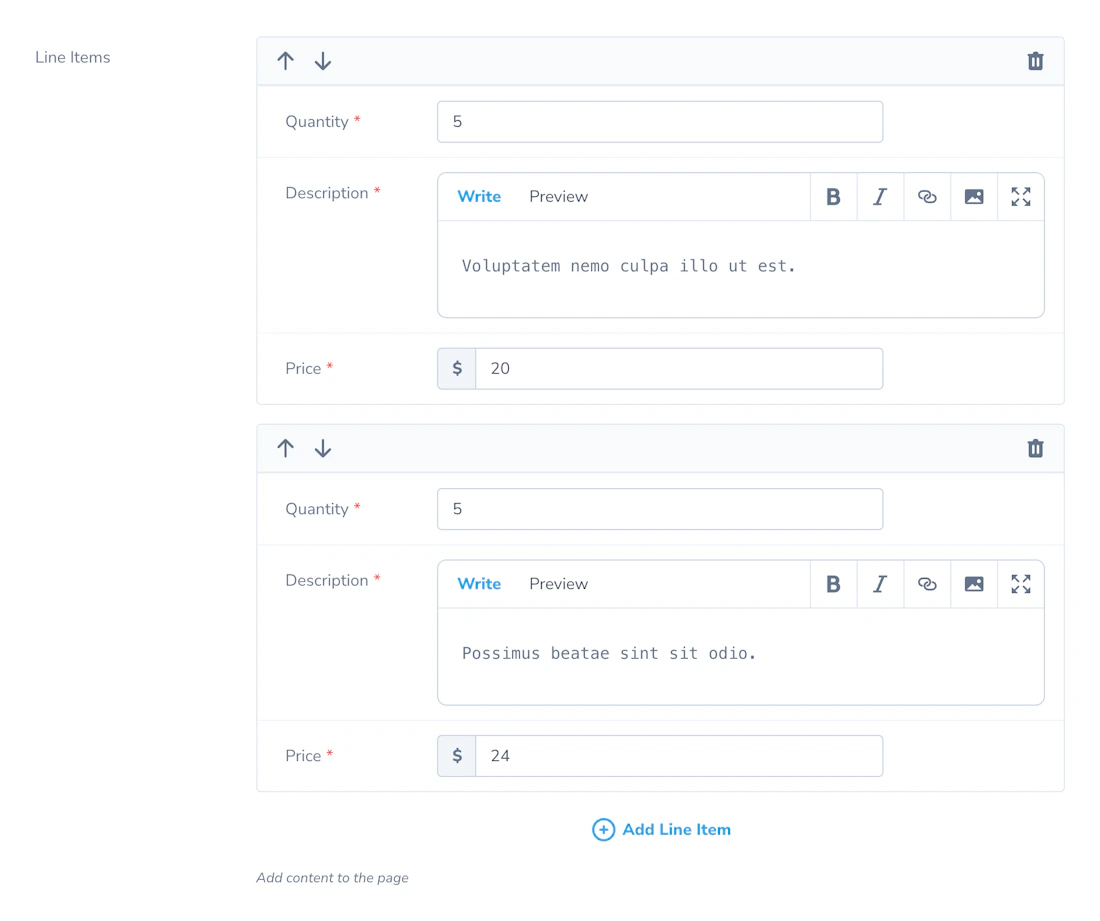The width and height of the screenshot is (1100, 921).
Task: Focus the second Price field showing 24
Action: pyautogui.click(x=679, y=756)
